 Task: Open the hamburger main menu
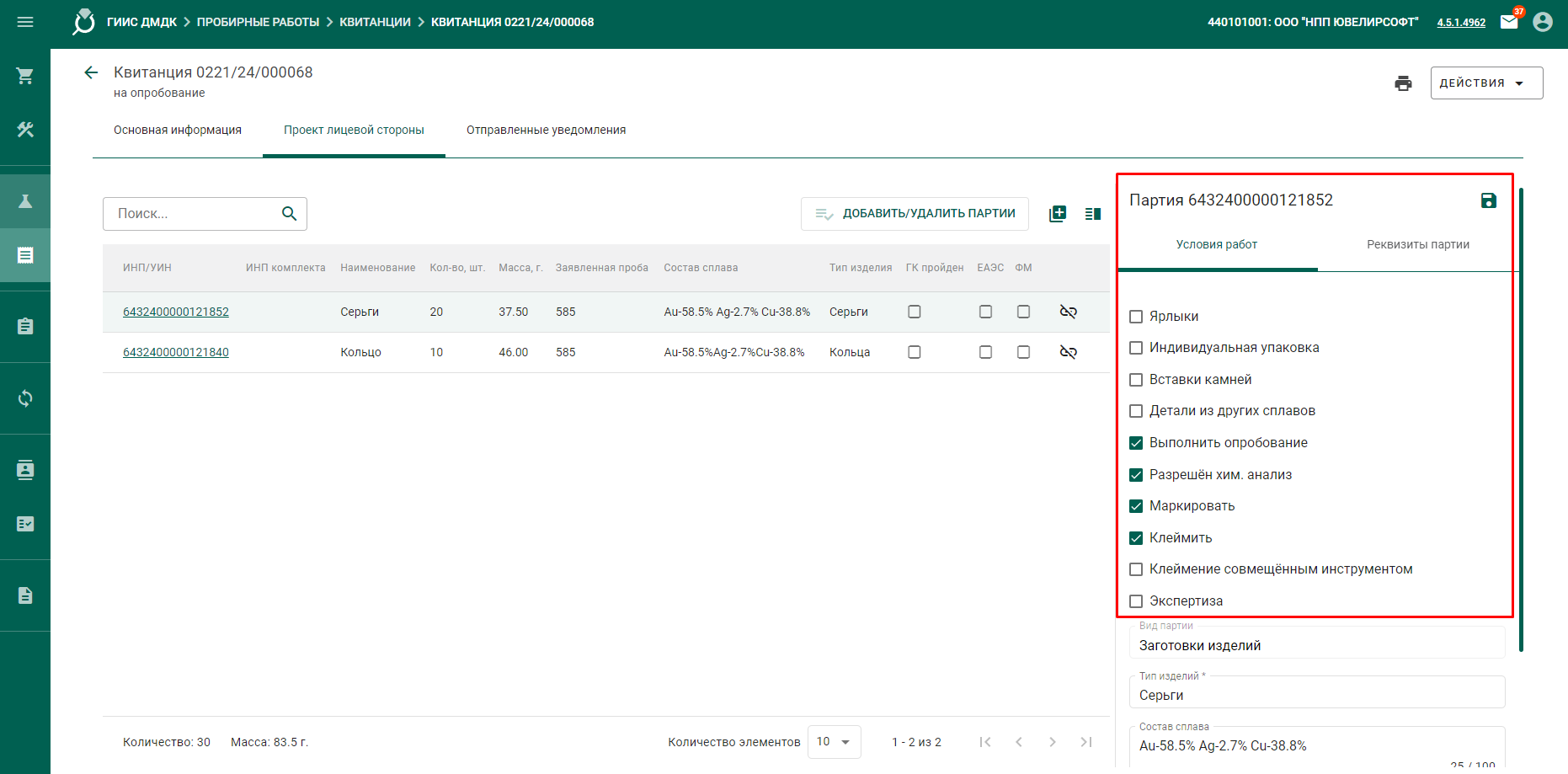click(x=25, y=22)
